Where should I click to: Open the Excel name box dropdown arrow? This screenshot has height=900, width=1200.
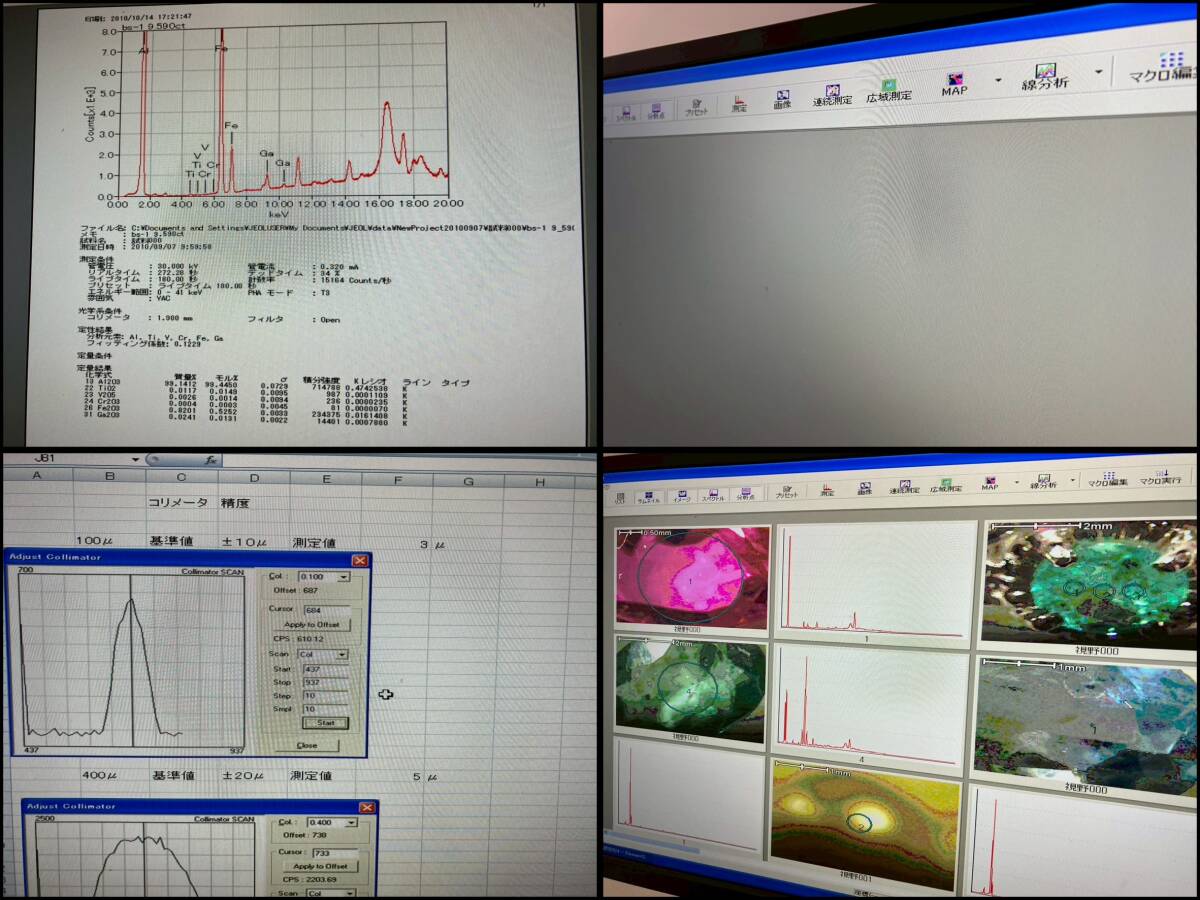134,459
